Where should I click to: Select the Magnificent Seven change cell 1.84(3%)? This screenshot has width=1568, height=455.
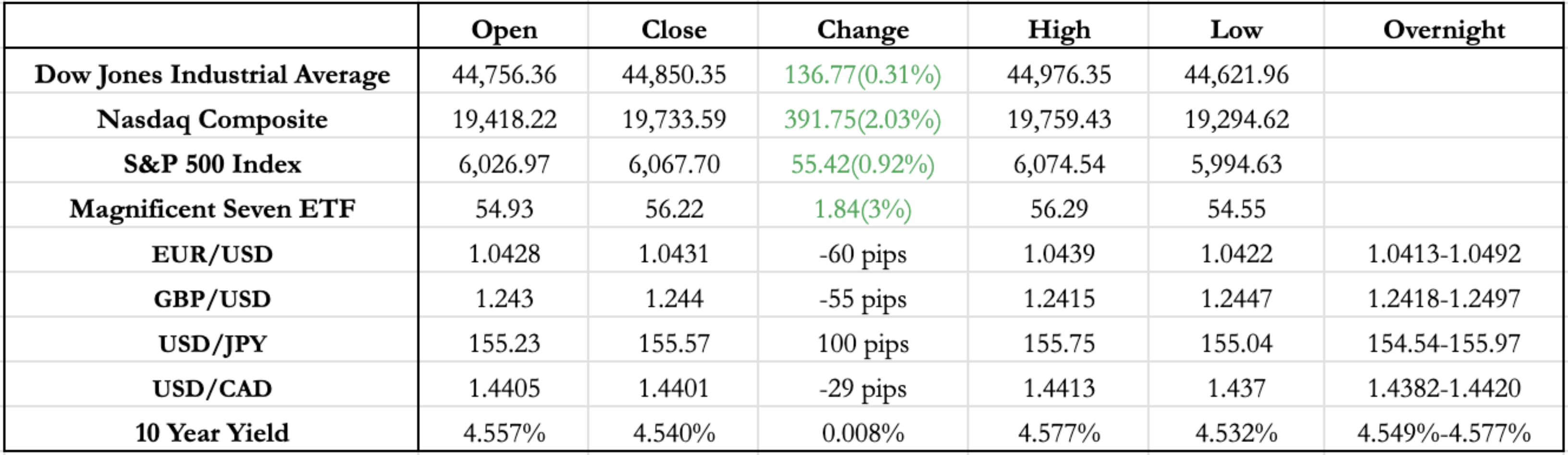[x=863, y=209]
